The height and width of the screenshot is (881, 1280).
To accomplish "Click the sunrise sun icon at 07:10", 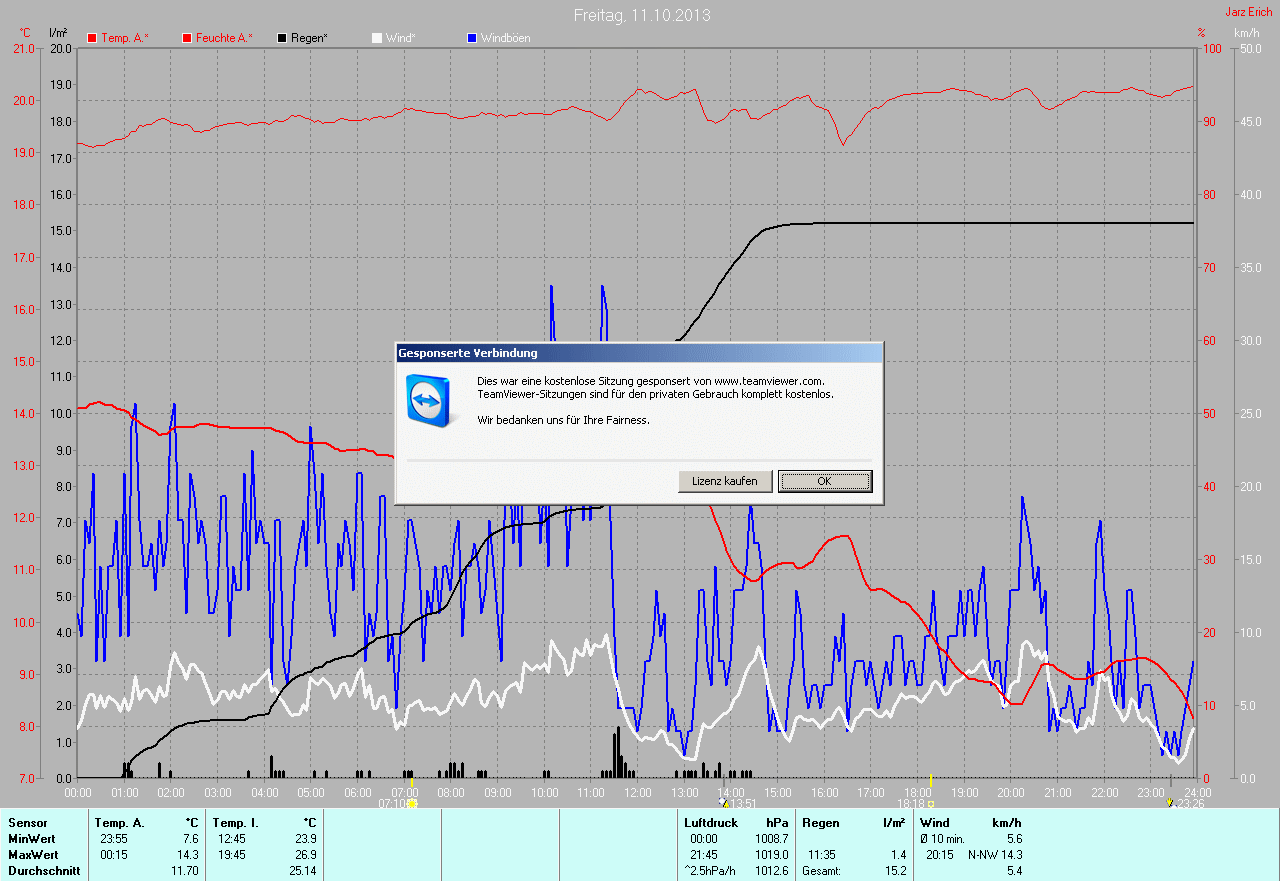I will click(412, 802).
